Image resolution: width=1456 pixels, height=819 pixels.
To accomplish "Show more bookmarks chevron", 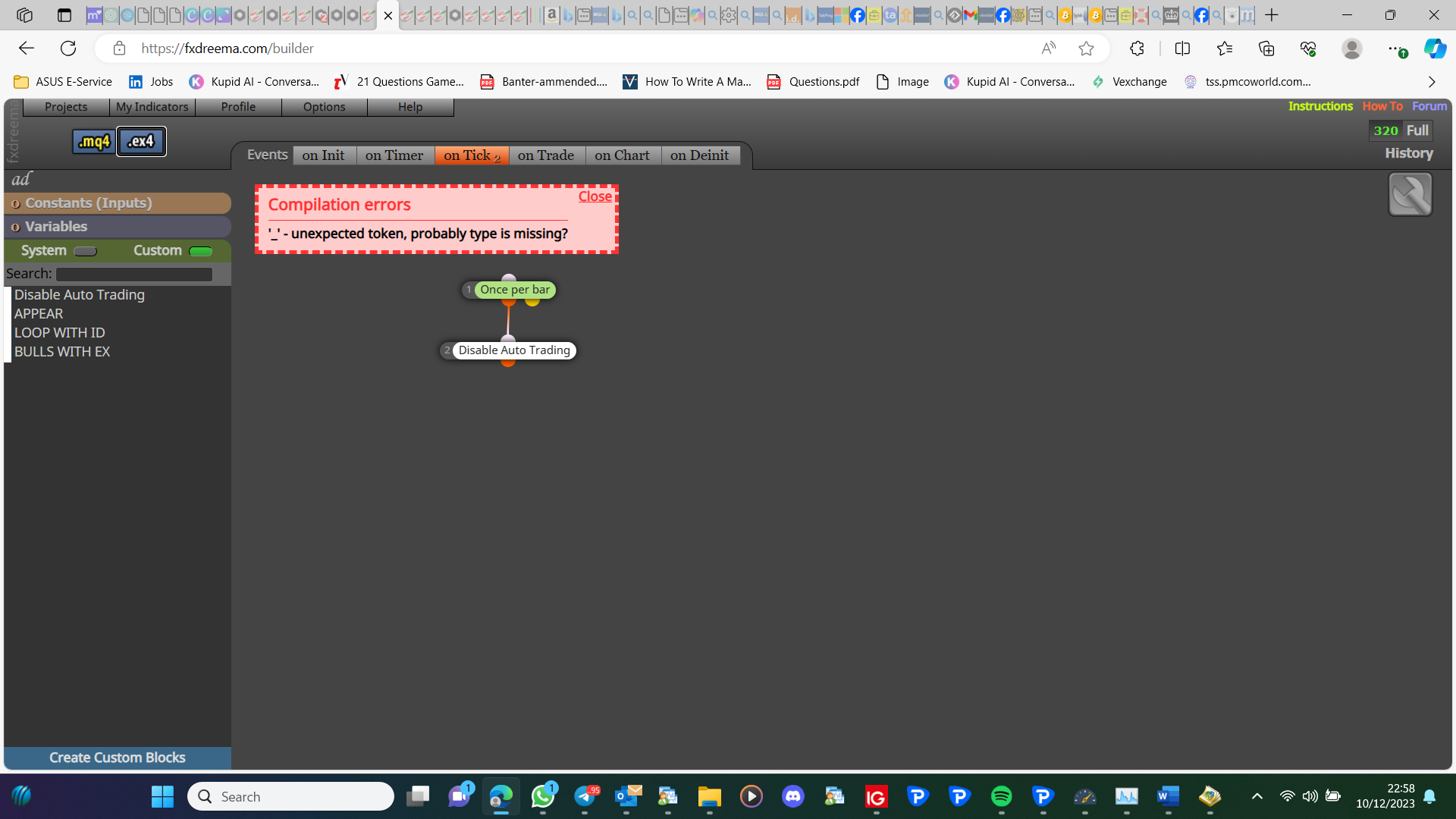I will [1432, 82].
